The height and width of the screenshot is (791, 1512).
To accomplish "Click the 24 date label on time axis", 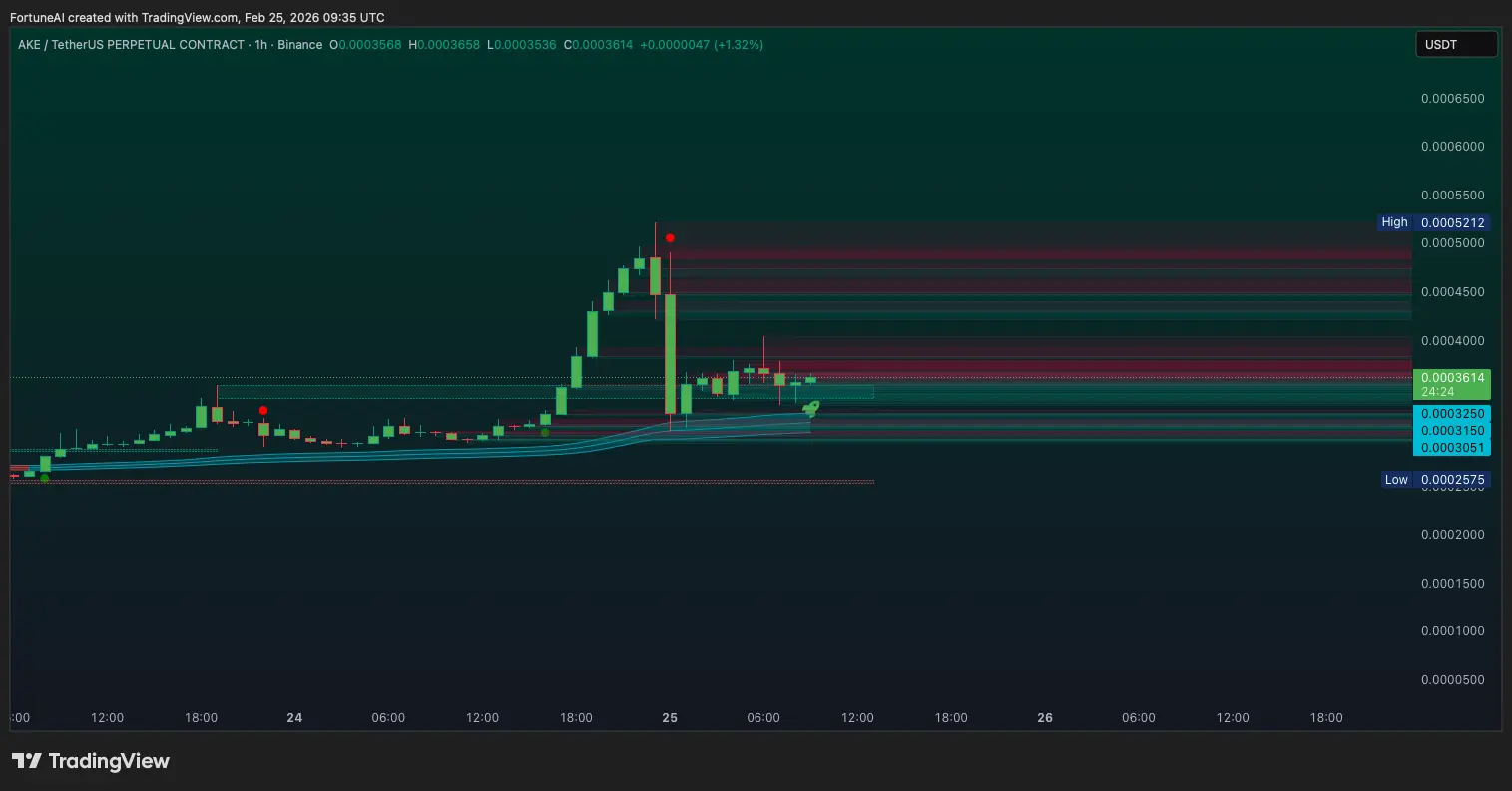I will coord(294,718).
